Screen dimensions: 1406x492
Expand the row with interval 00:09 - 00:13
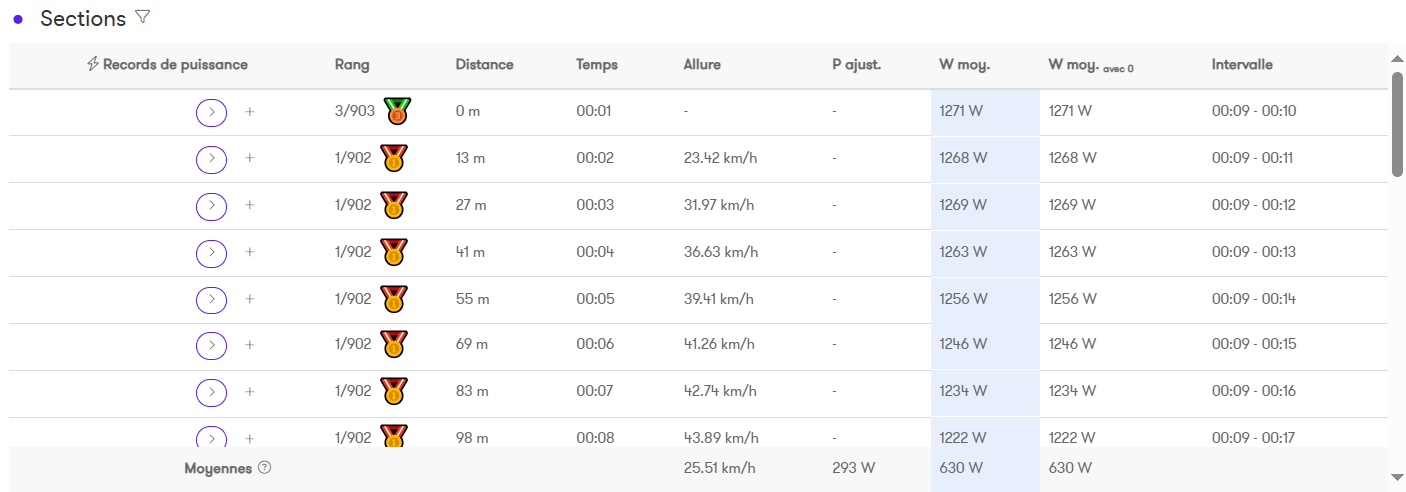pyautogui.click(x=211, y=252)
